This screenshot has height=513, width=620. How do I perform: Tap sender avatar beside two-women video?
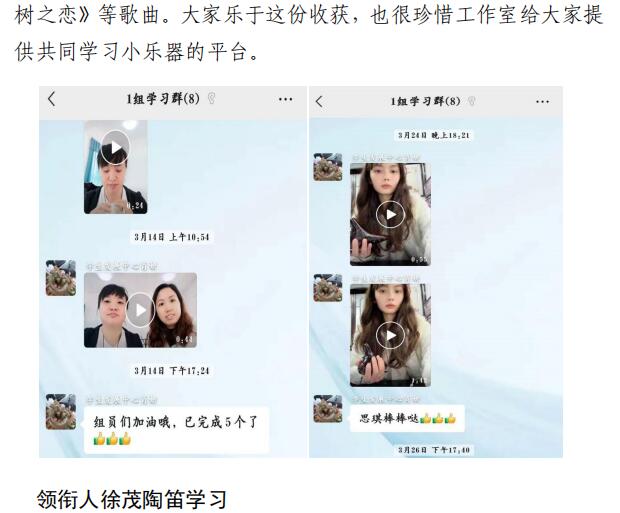pyautogui.click(x=61, y=278)
